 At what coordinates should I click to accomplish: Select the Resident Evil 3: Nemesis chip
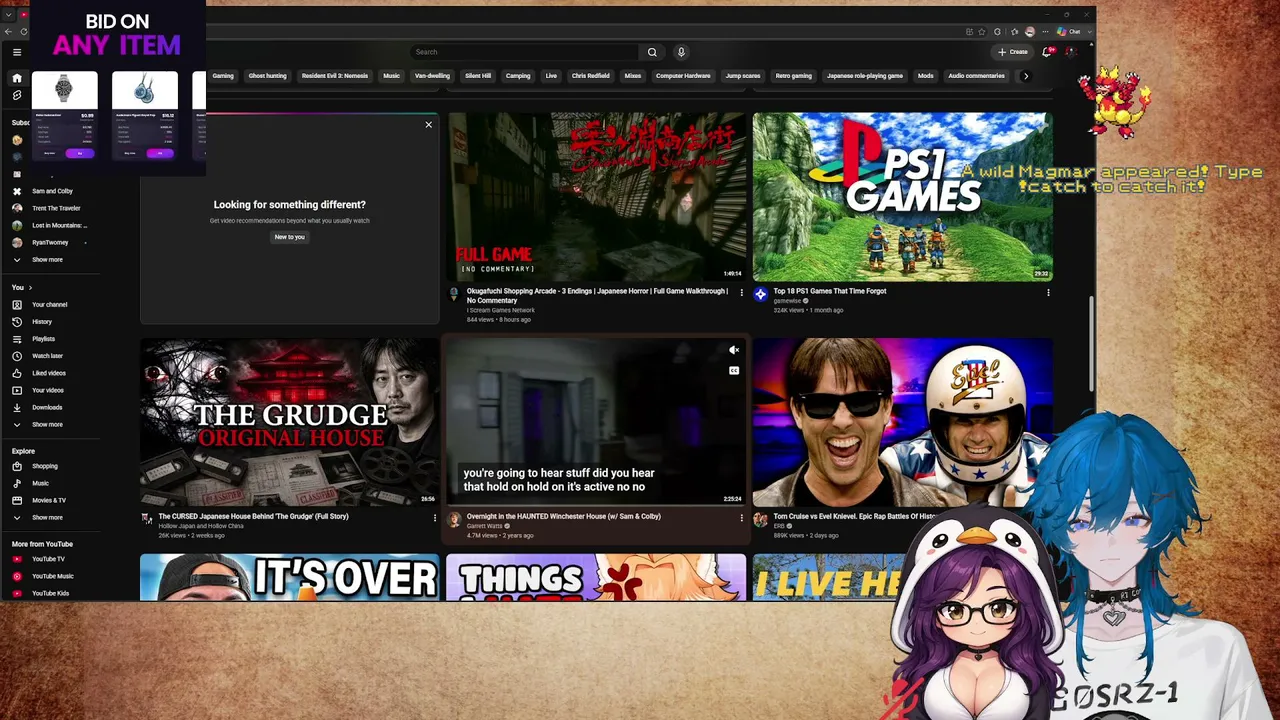point(335,76)
